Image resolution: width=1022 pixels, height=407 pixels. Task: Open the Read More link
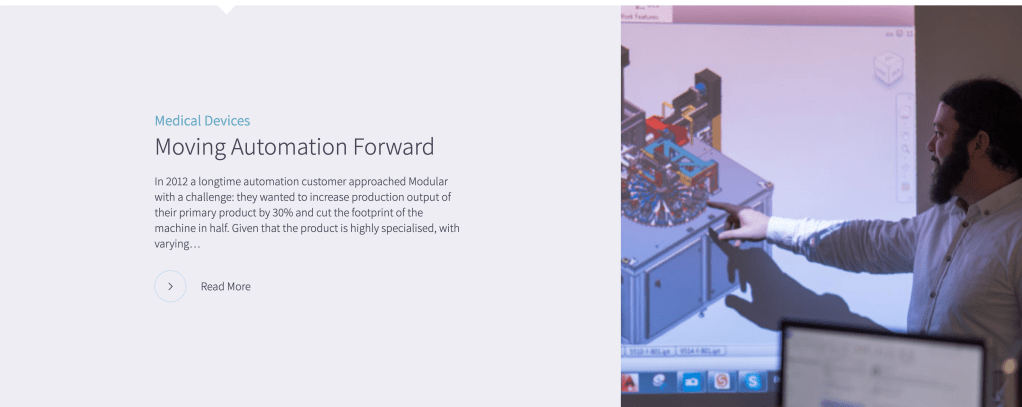(x=225, y=286)
